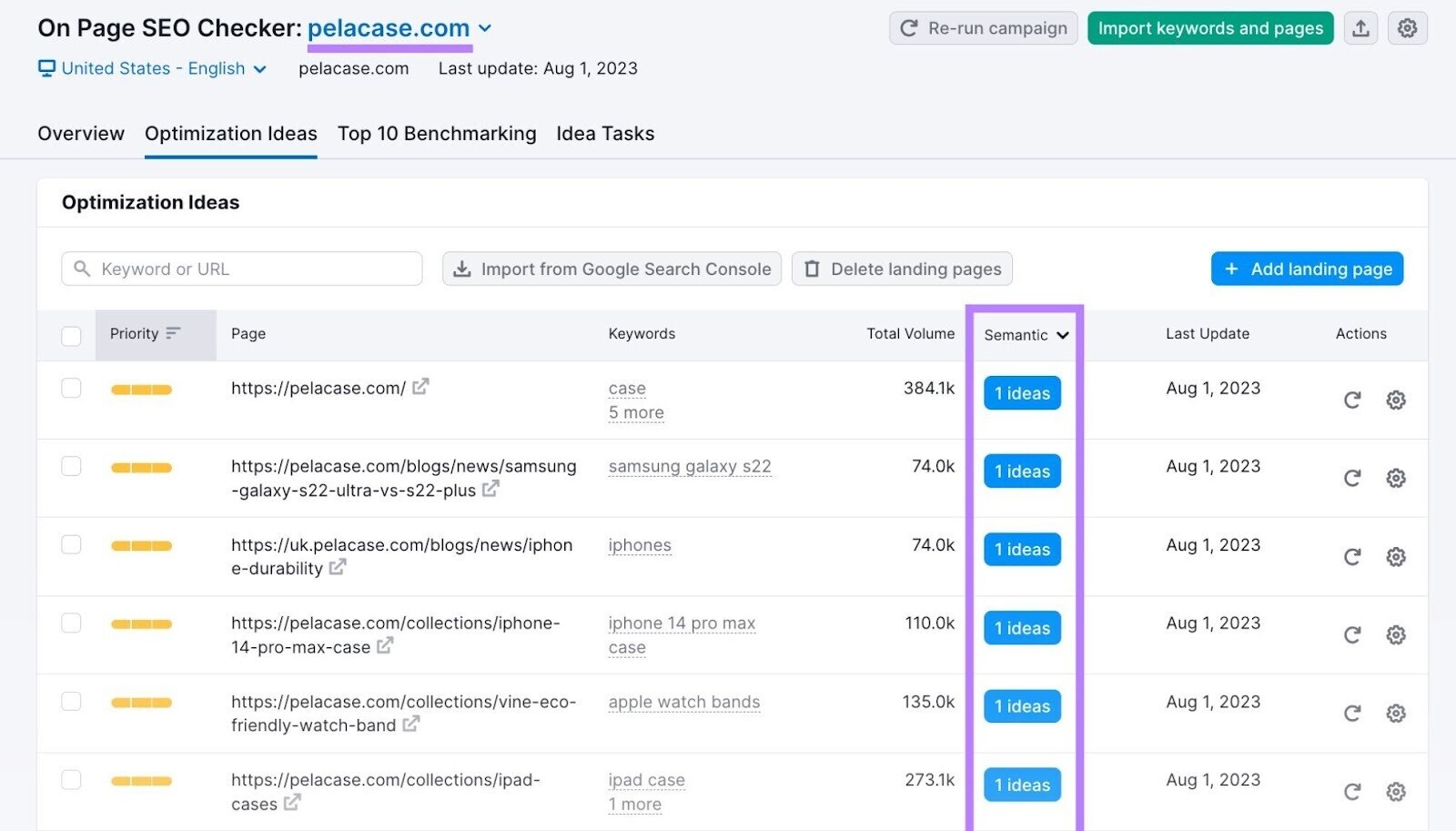Check the iphone-14-pro-max-case row
The image size is (1456, 831).
coord(71,623)
